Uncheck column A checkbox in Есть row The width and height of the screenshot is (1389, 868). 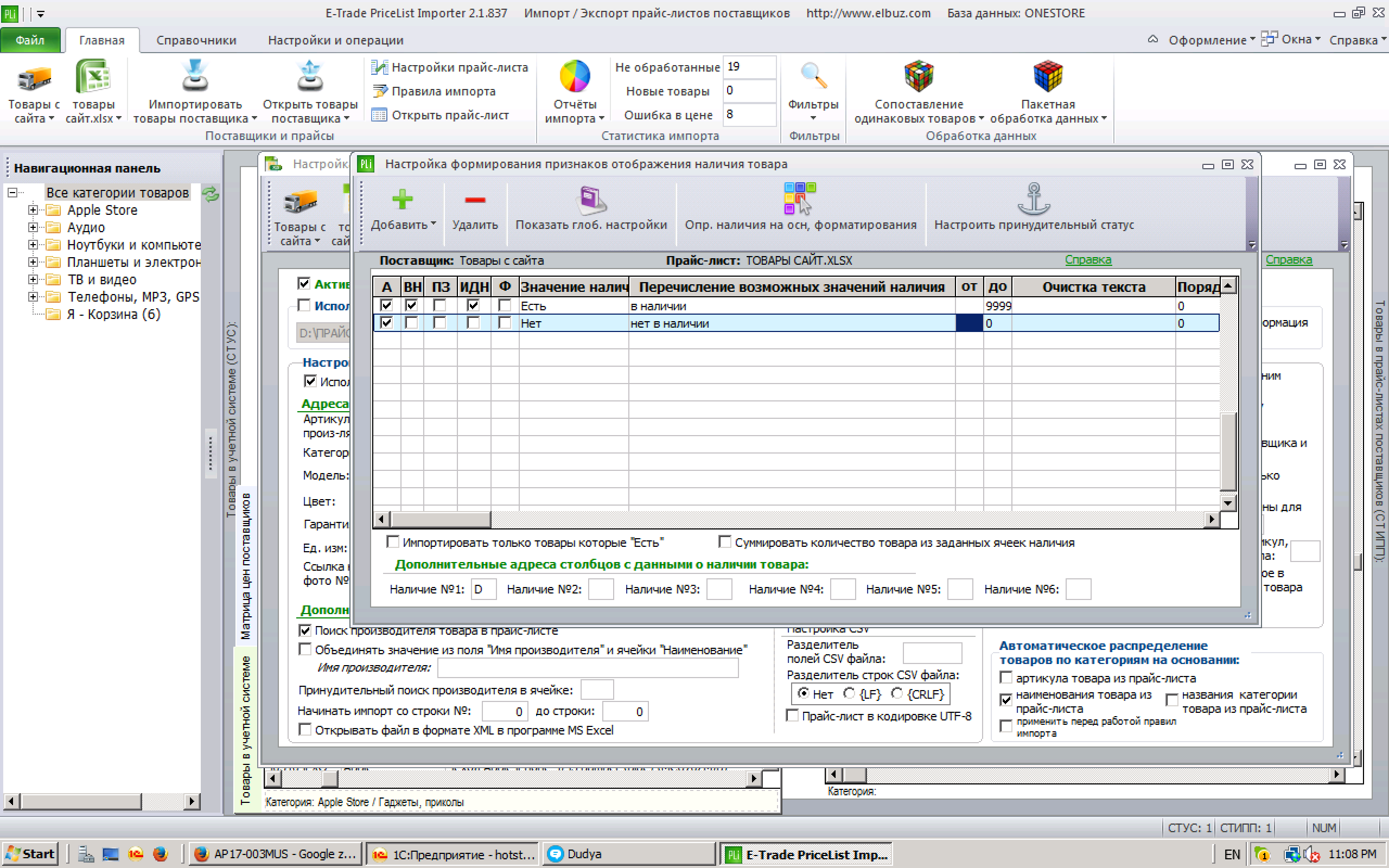[386, 305]
